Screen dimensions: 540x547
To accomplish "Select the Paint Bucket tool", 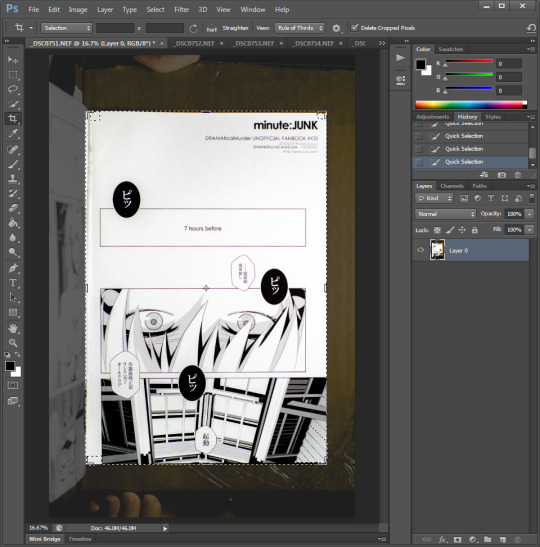I will [x=13, y=223].
